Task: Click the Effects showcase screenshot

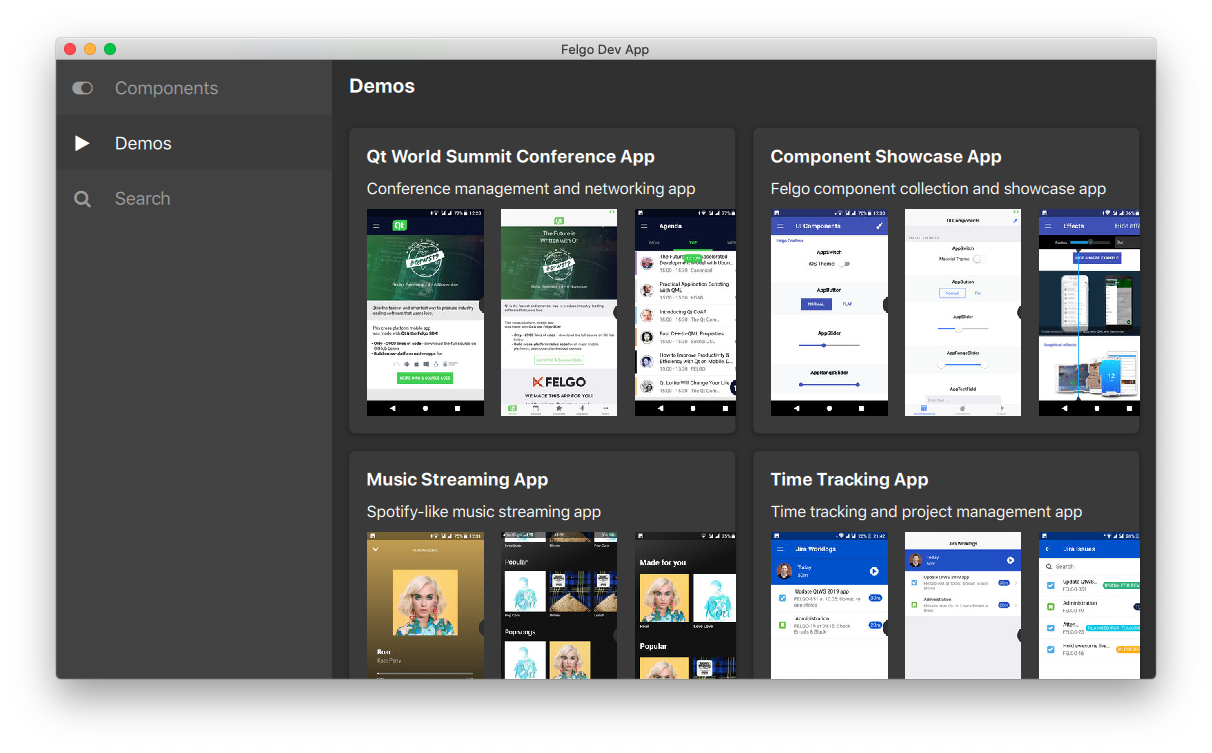Action: (x=1089, y=312)
